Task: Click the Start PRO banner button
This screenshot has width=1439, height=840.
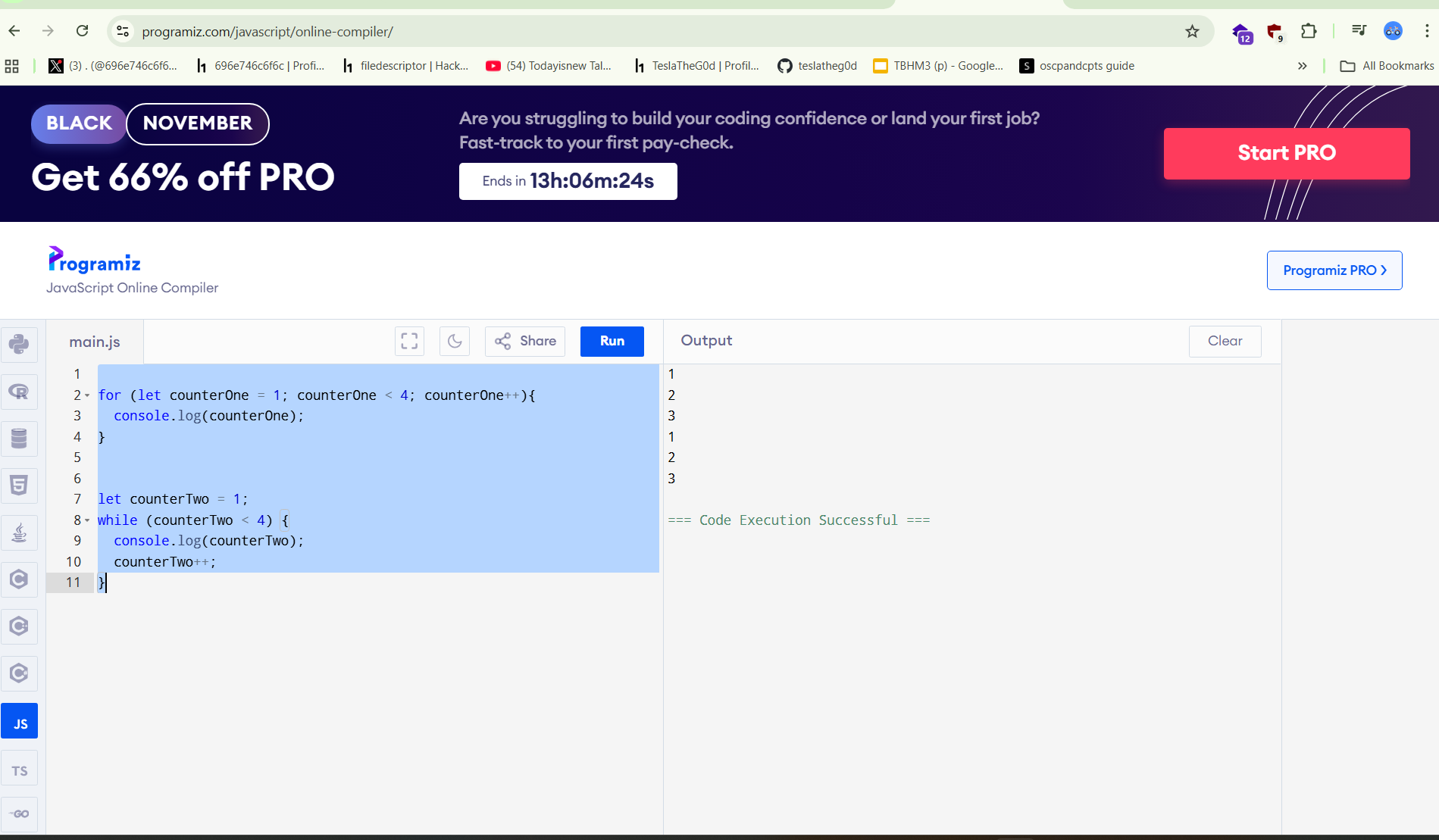Action: click(x=1286, y=153)
